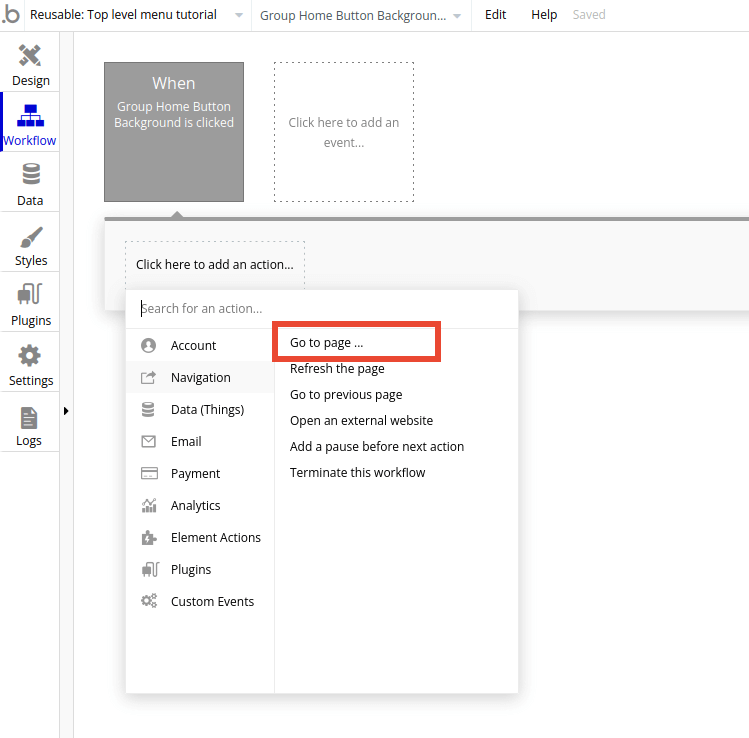Select the Element Actions category

click(215, 537)
